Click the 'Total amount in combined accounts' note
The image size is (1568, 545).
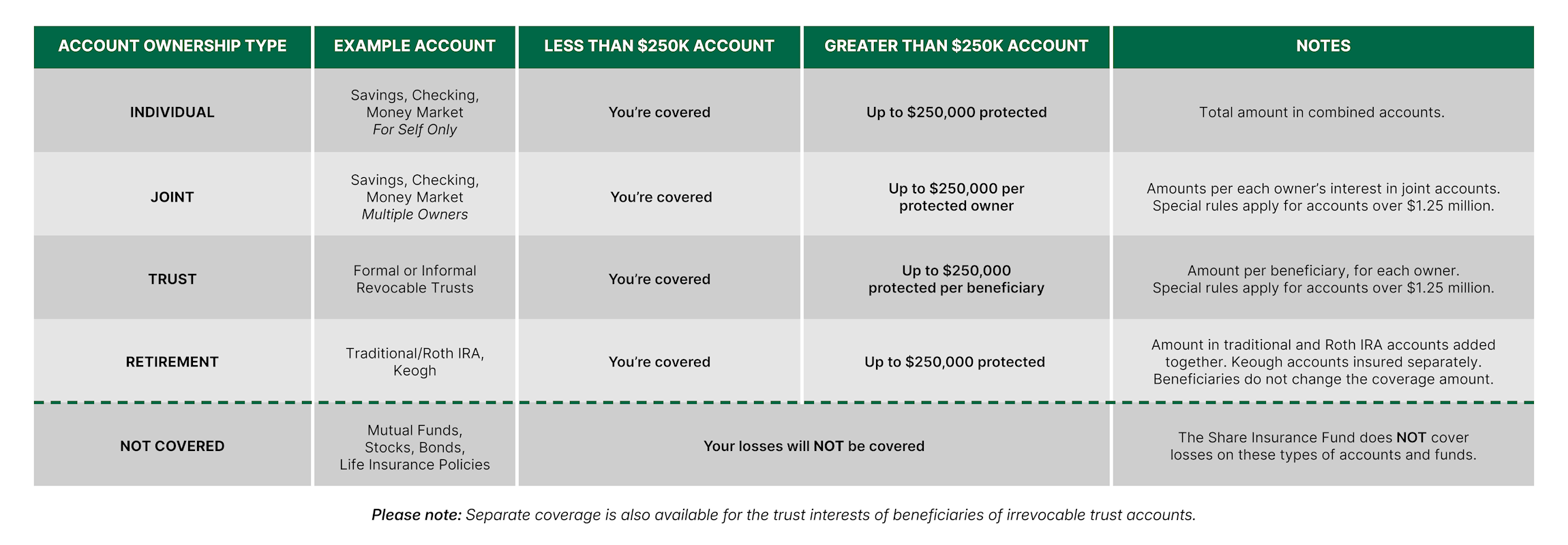[x=1321, y=112]
